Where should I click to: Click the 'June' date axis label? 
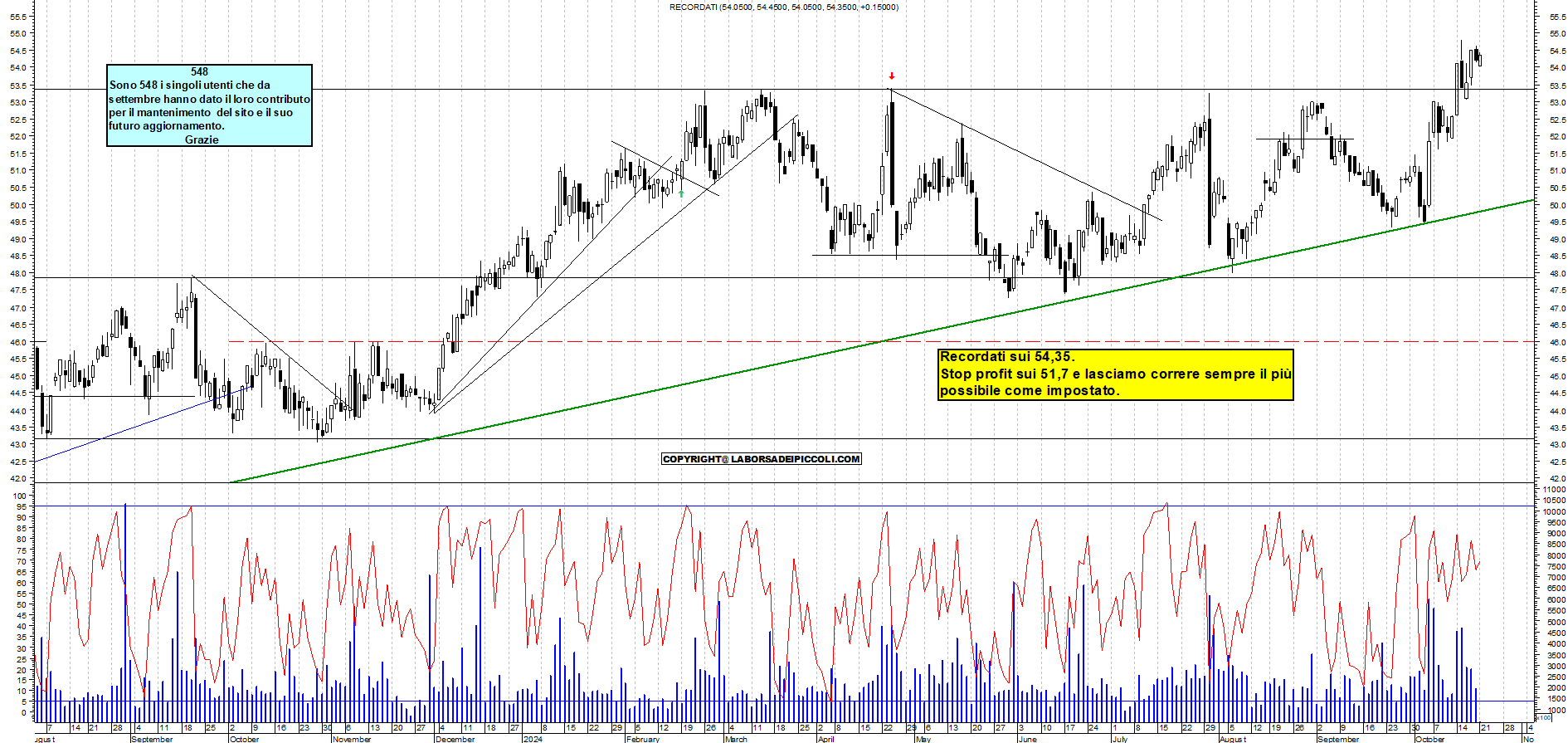tap(1027, 739)
